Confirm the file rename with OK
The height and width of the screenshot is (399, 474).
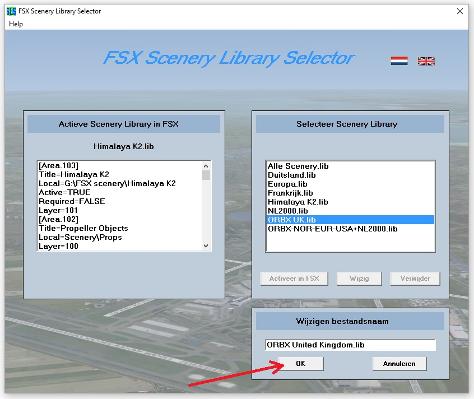coord(300,363)
